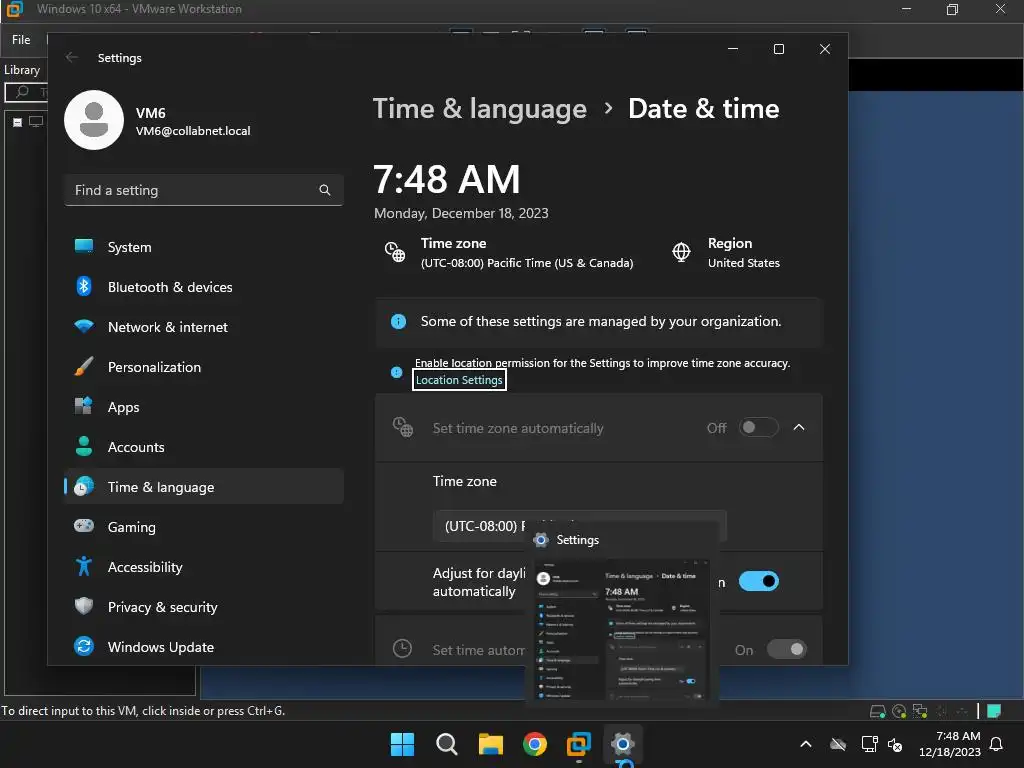Click the Settings gear taskbar icon
The width and height of the screenshot is (1024, 768).
[x=622, y=744]
